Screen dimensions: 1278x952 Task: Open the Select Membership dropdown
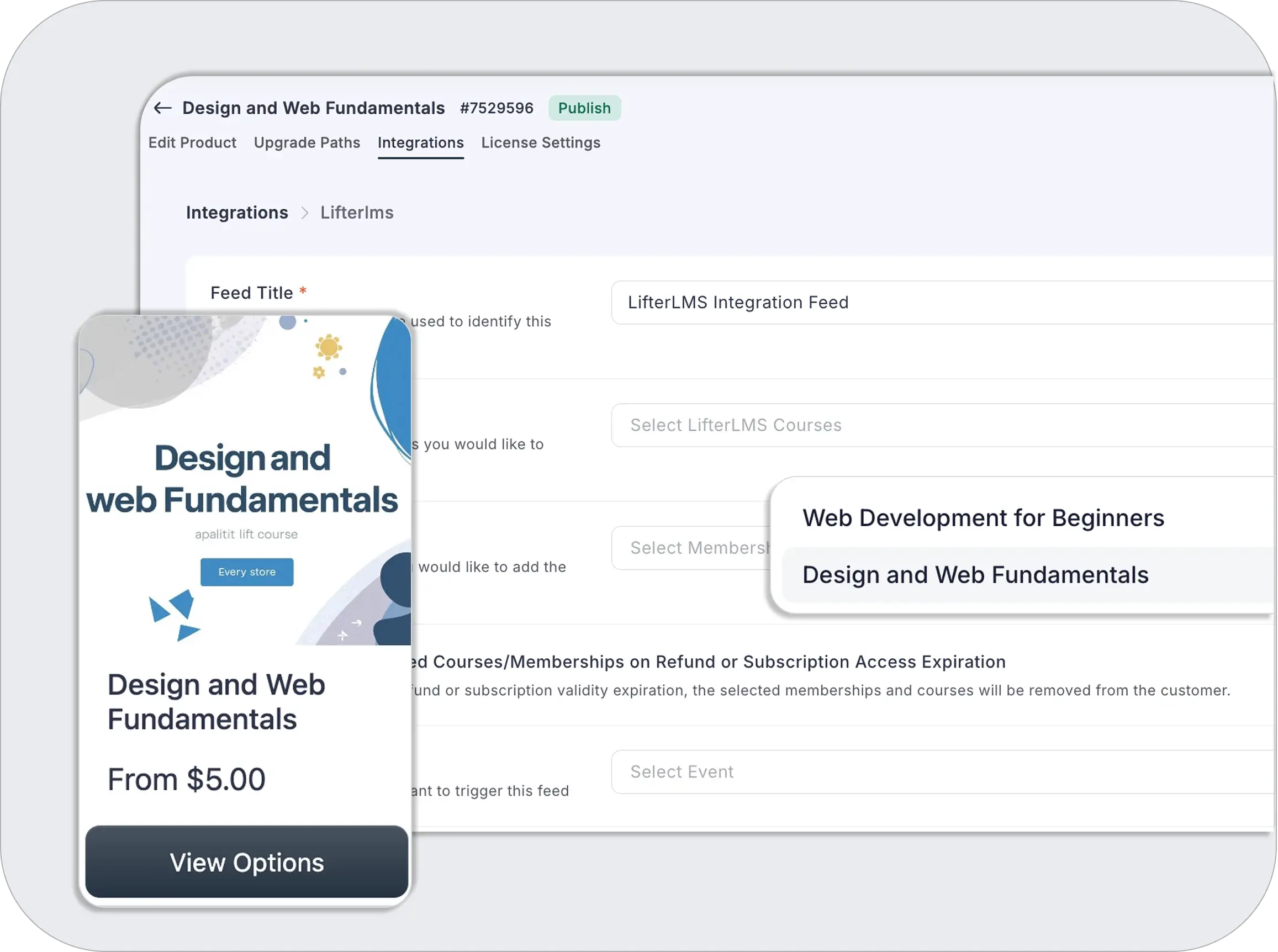(x=691, y=548)
